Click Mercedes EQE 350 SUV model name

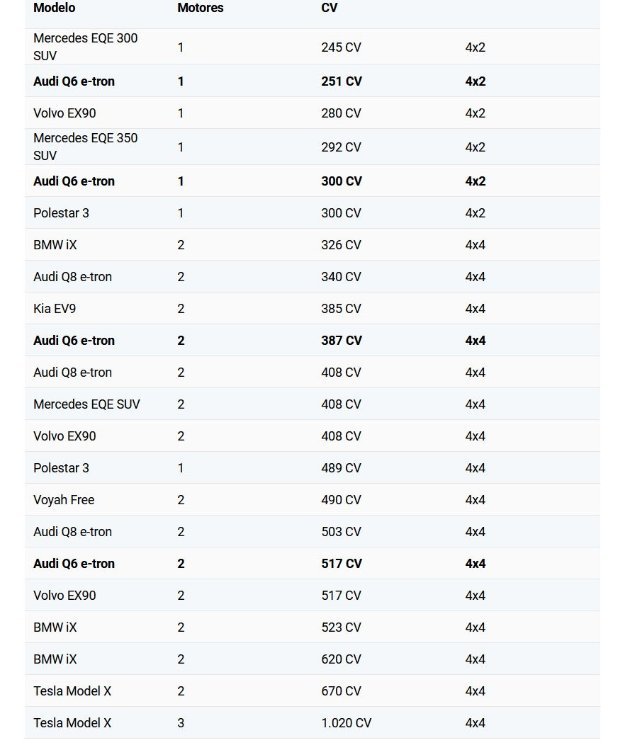pyautogui.click(x=85, y=147)
